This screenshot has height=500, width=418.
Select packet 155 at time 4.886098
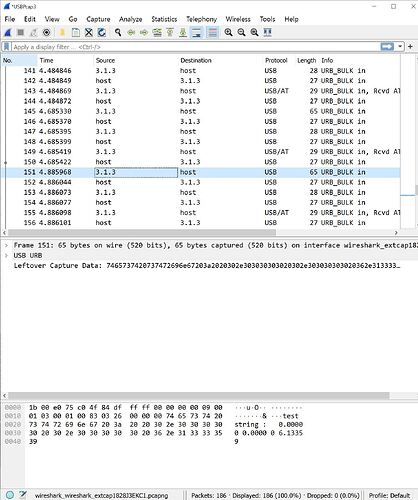[x=201, y=213]
